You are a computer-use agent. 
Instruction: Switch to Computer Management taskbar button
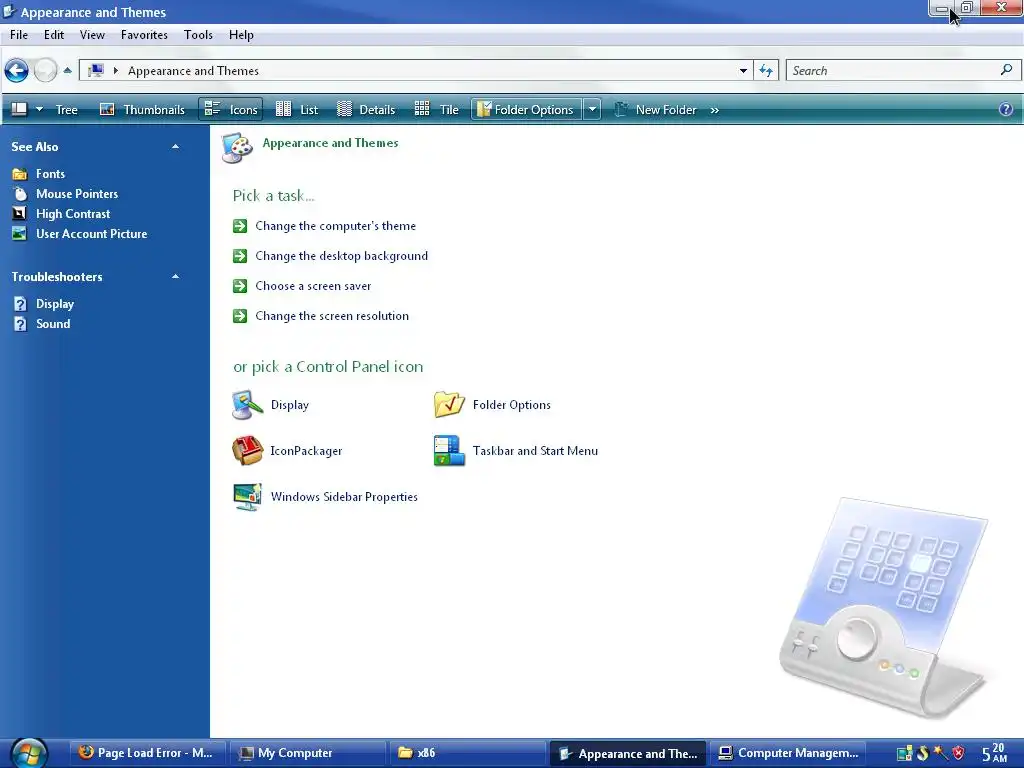click(x=788, y=753)
